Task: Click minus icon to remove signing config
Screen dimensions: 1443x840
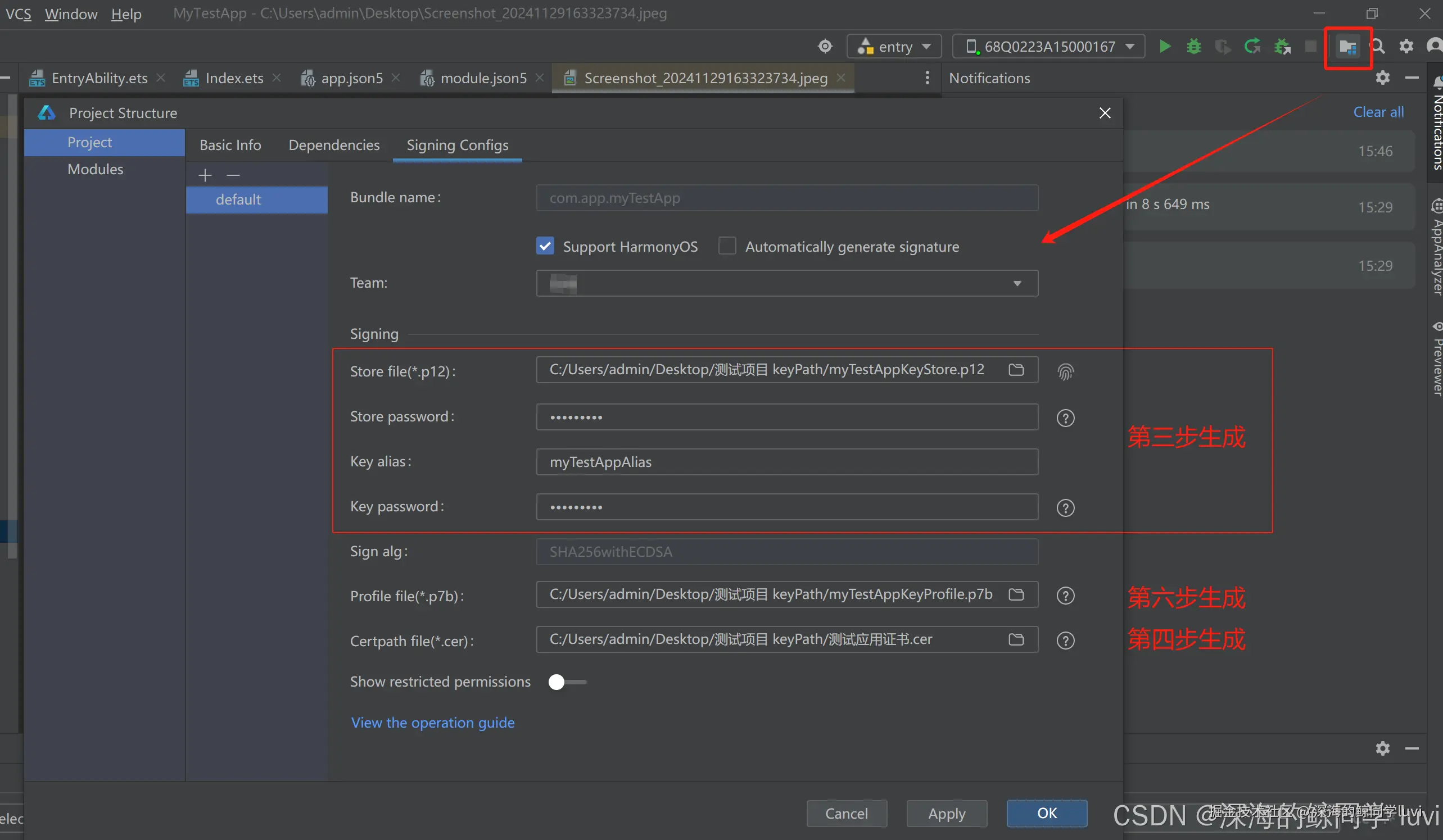Action: [x=233, y=175]
